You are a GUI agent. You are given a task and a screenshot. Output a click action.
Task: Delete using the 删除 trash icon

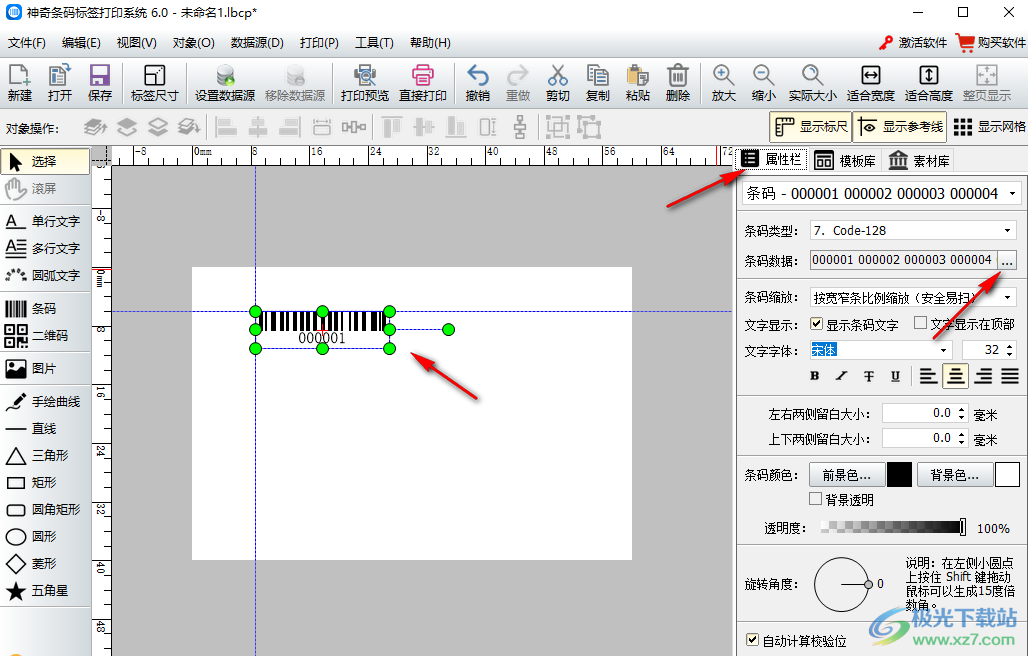point(678,83)
